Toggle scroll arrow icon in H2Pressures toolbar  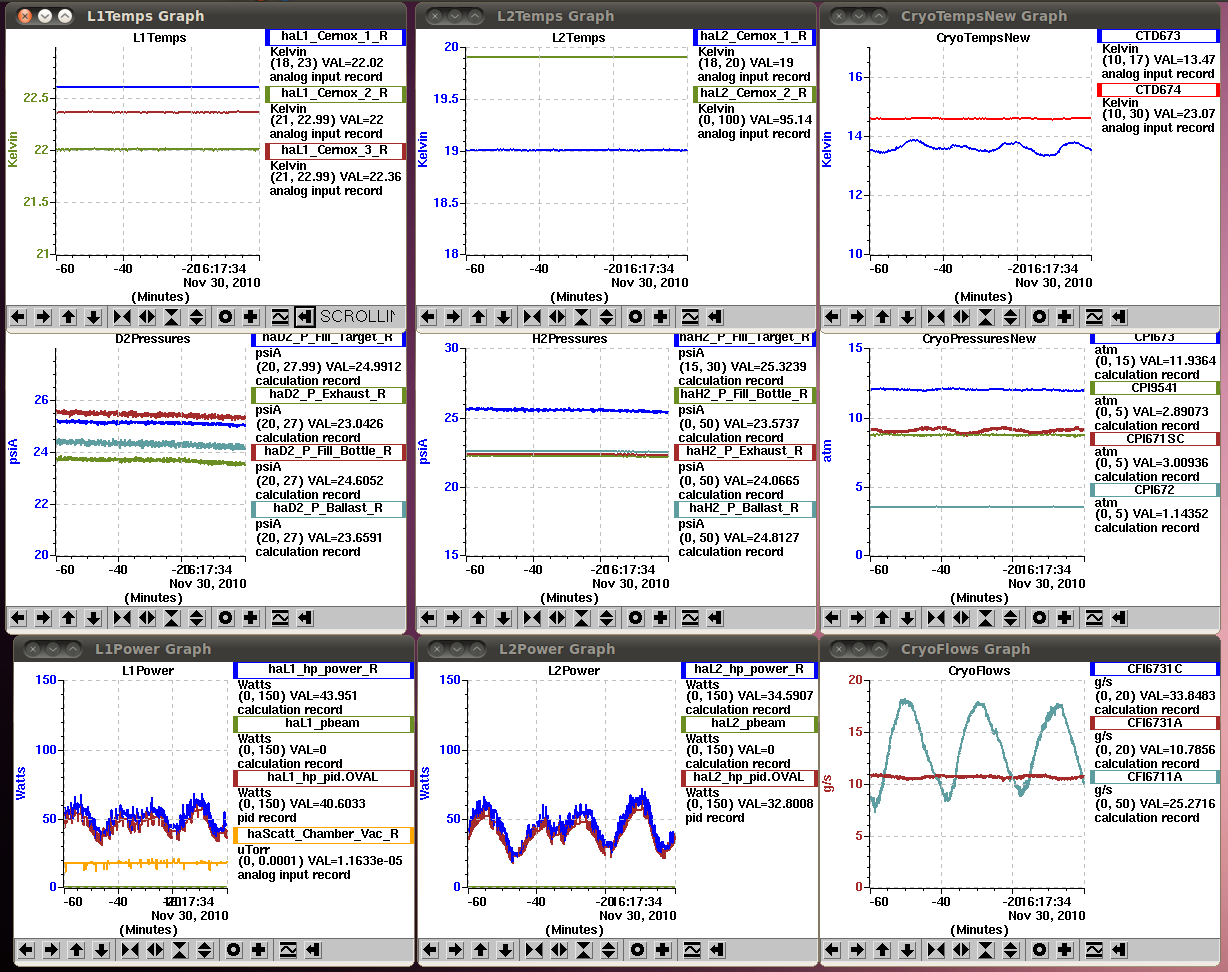pos(715,618)
